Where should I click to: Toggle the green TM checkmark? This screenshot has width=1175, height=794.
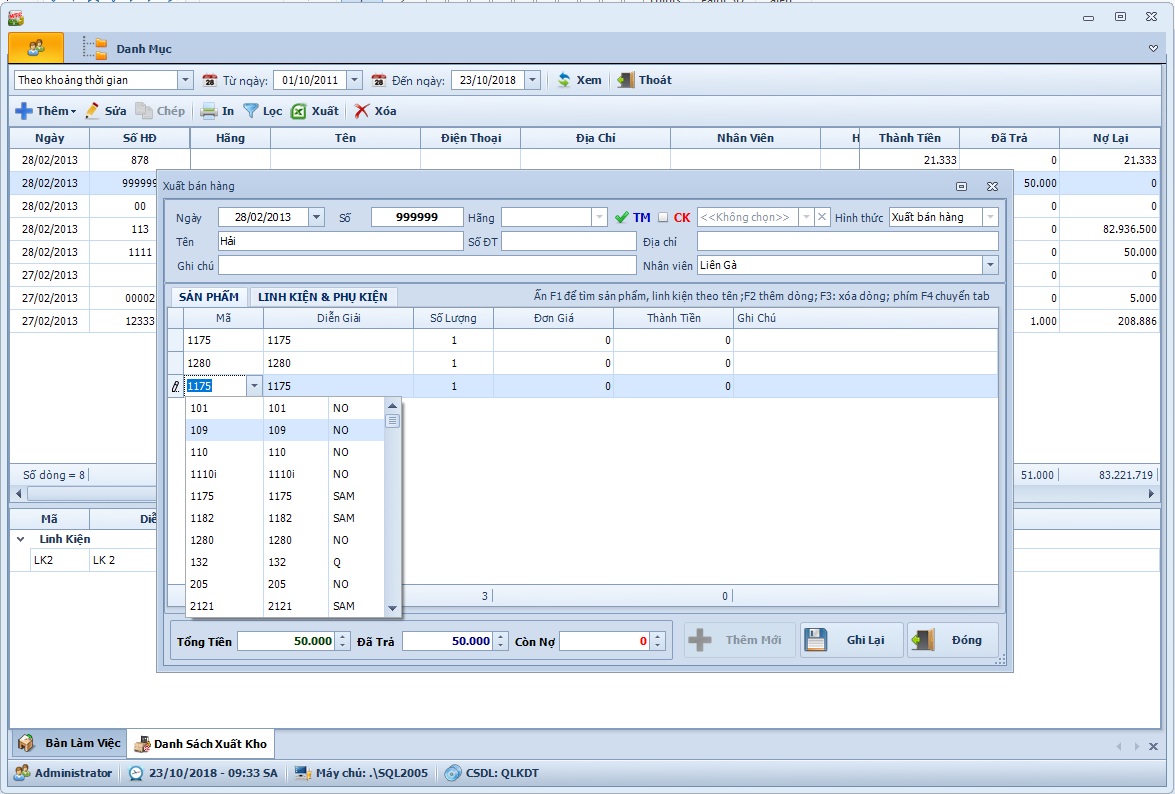(622, 217)
